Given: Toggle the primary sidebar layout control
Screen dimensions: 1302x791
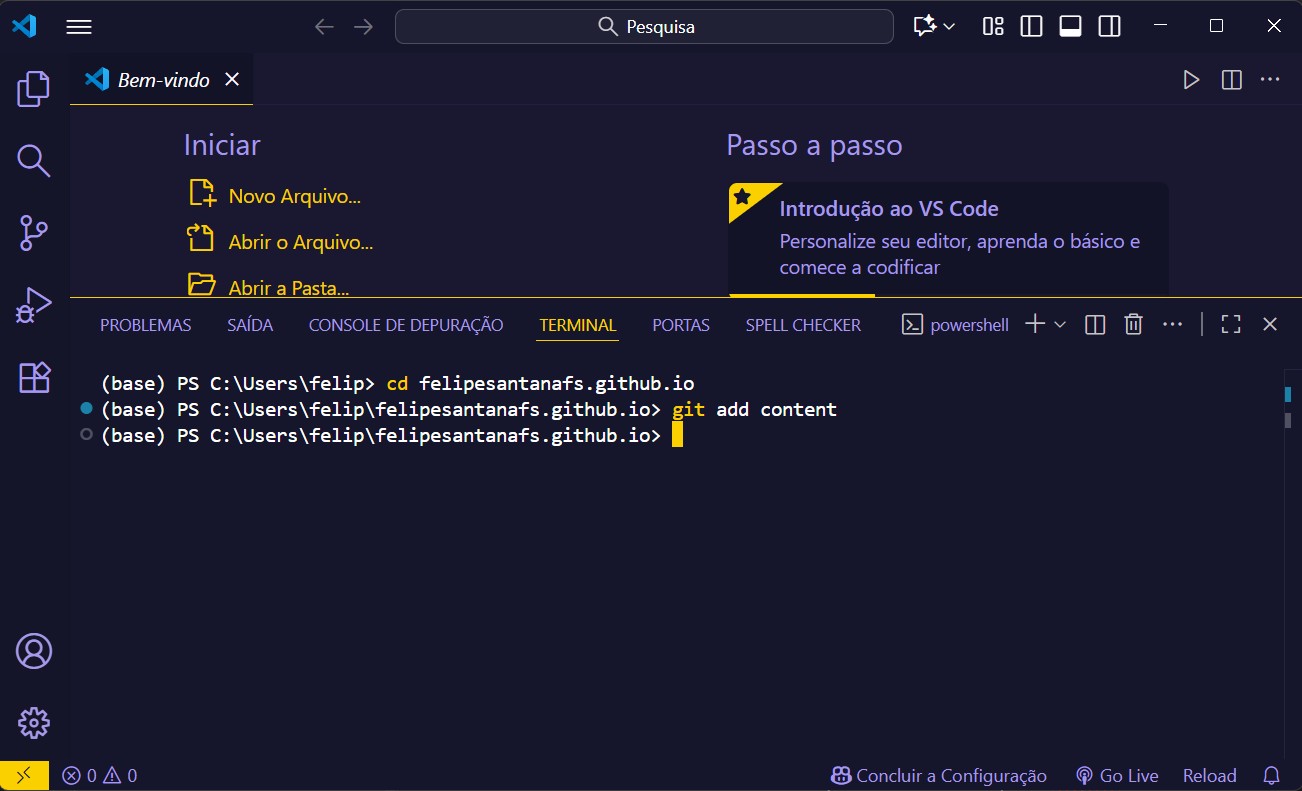Looking at the screenshot, I should point(1030,26).
